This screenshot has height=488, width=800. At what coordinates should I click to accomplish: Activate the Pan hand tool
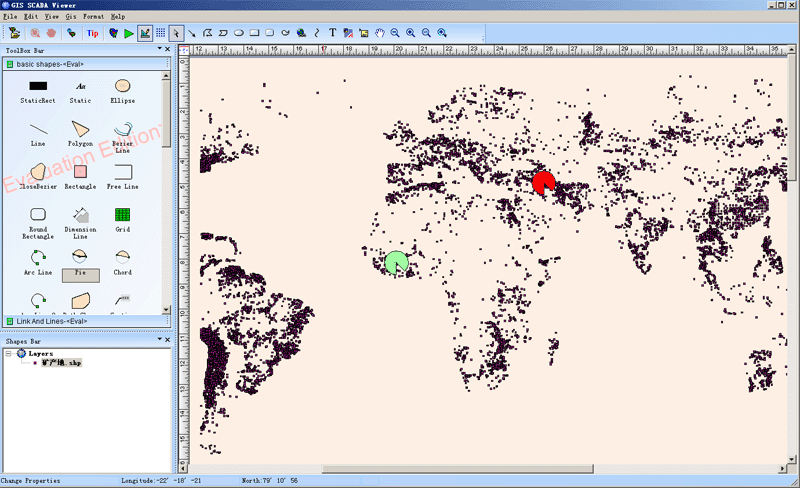tap(380, 33)
